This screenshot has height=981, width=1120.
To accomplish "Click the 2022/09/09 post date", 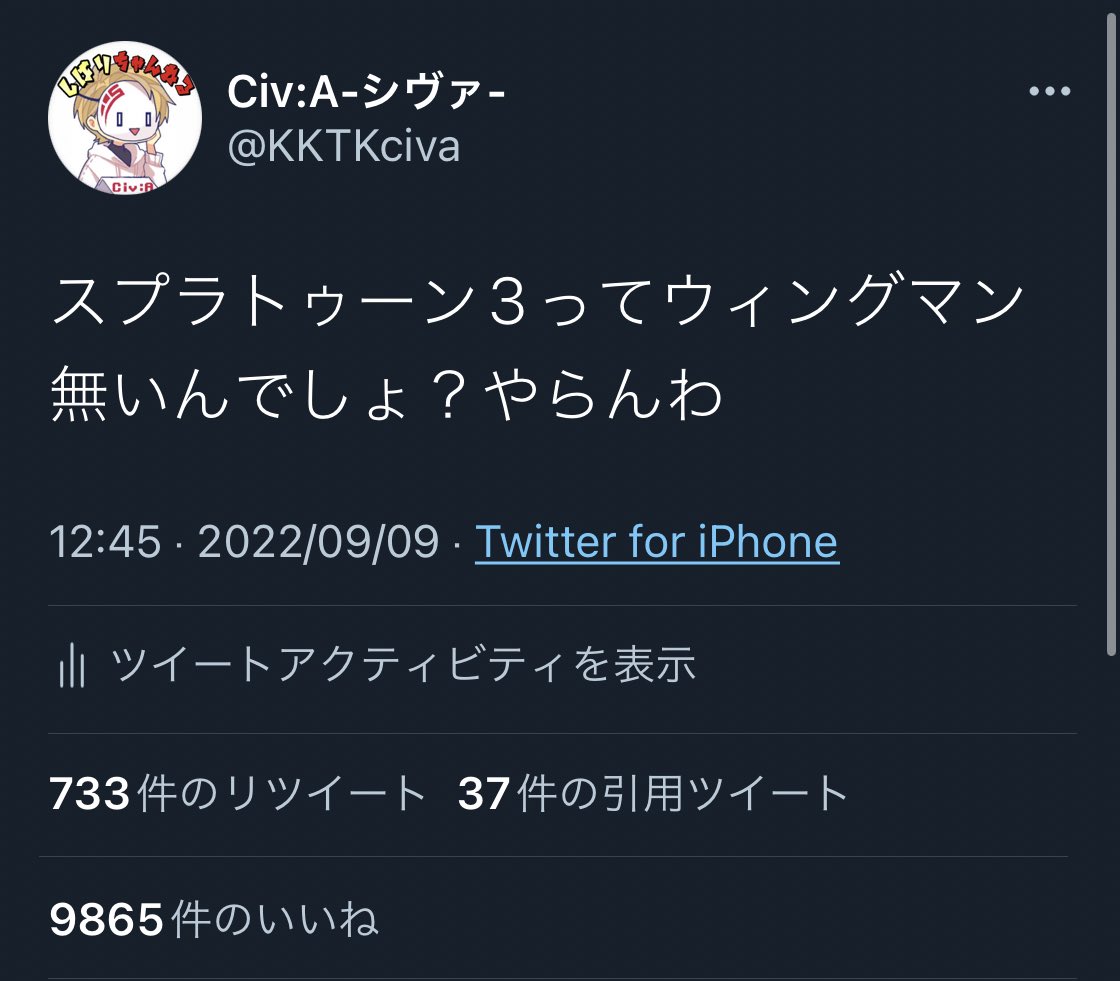I will 318,542.
